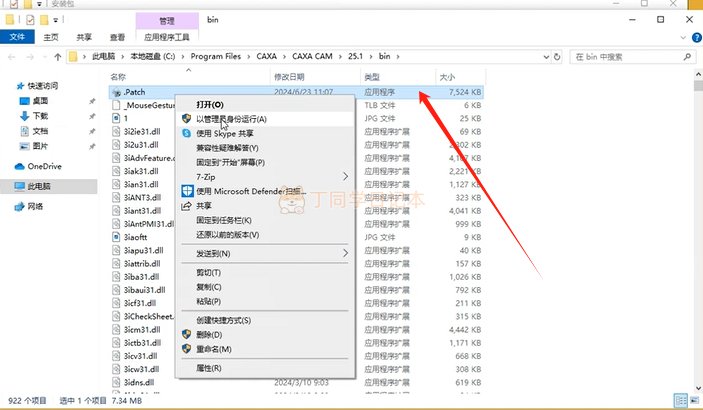Select 网络 in the navigation pane
The height and width of the screenshot is (410, 703).
(x=35, y=206)
